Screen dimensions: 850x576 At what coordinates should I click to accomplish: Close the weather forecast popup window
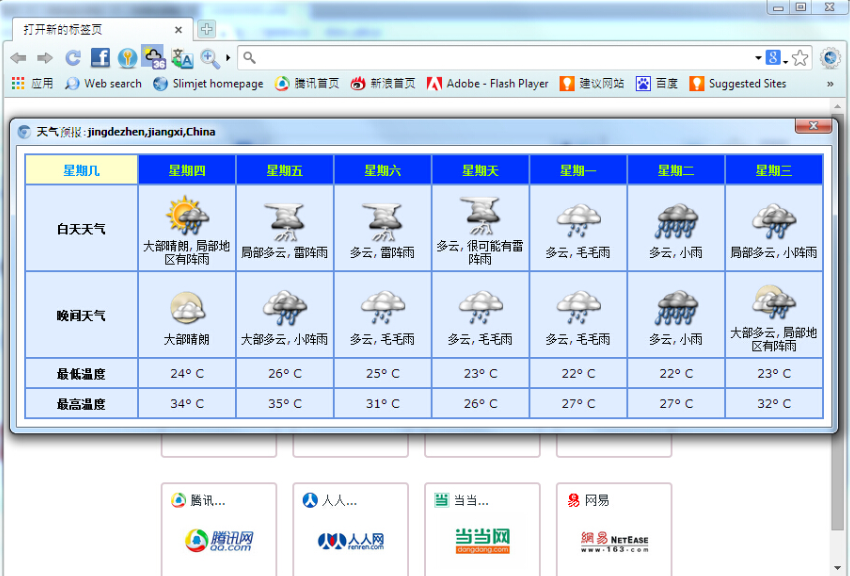click(814, 126)
